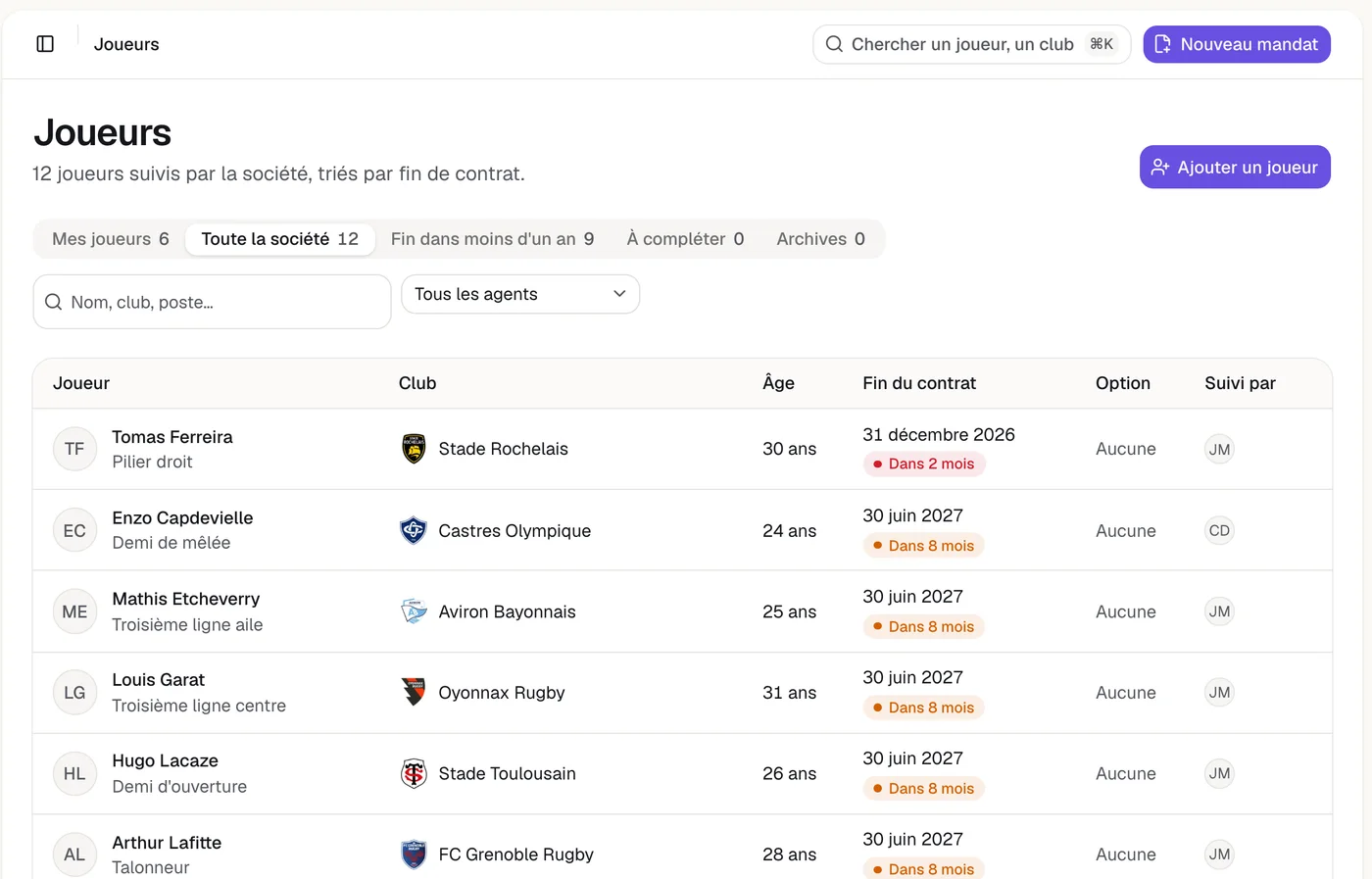Show the À compléter tab
Image resolution: width=1372 pixels, height=879 pixels.
click(685, 239)
